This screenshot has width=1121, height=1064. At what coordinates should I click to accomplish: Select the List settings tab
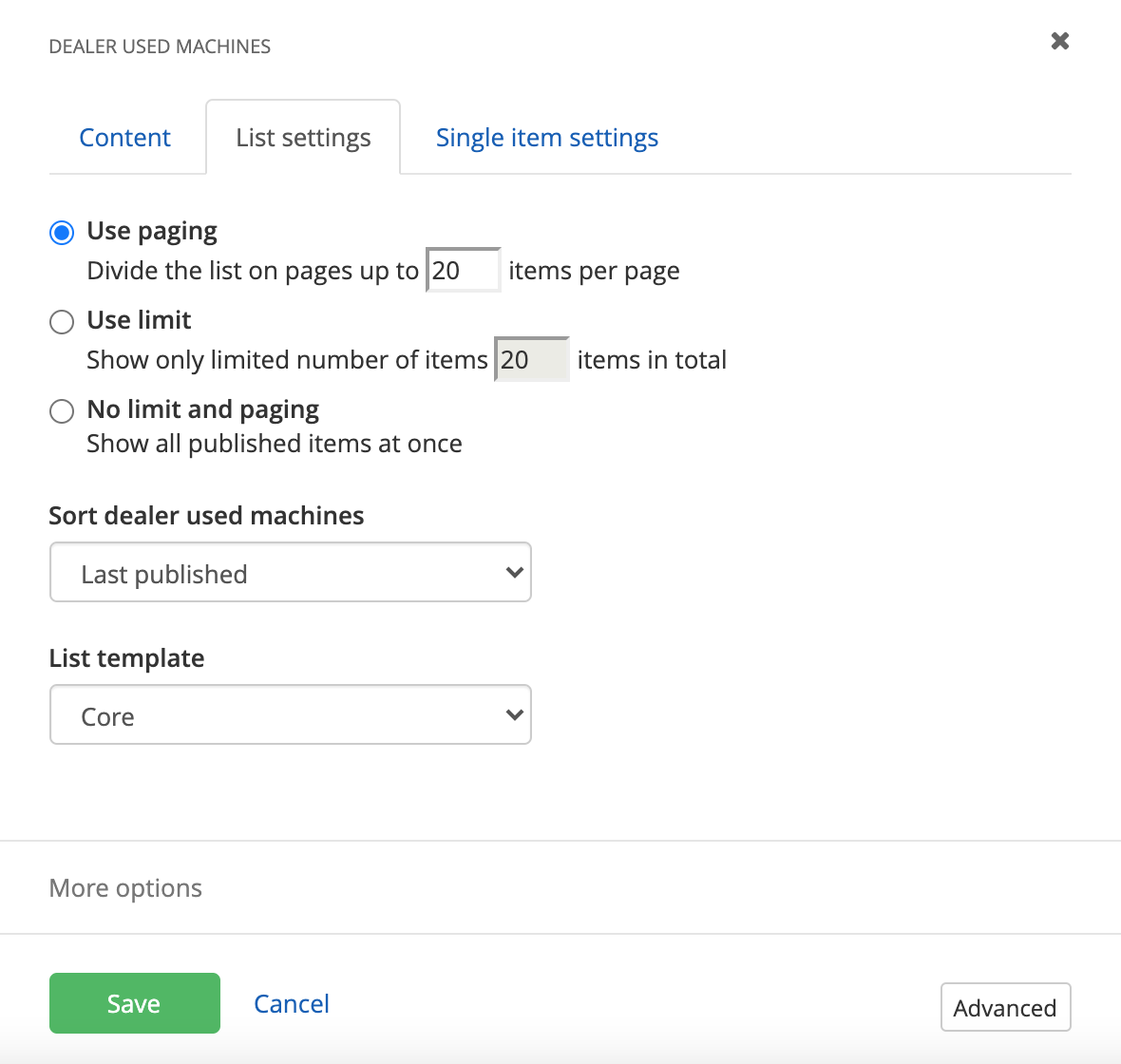[x=303, y=138]
